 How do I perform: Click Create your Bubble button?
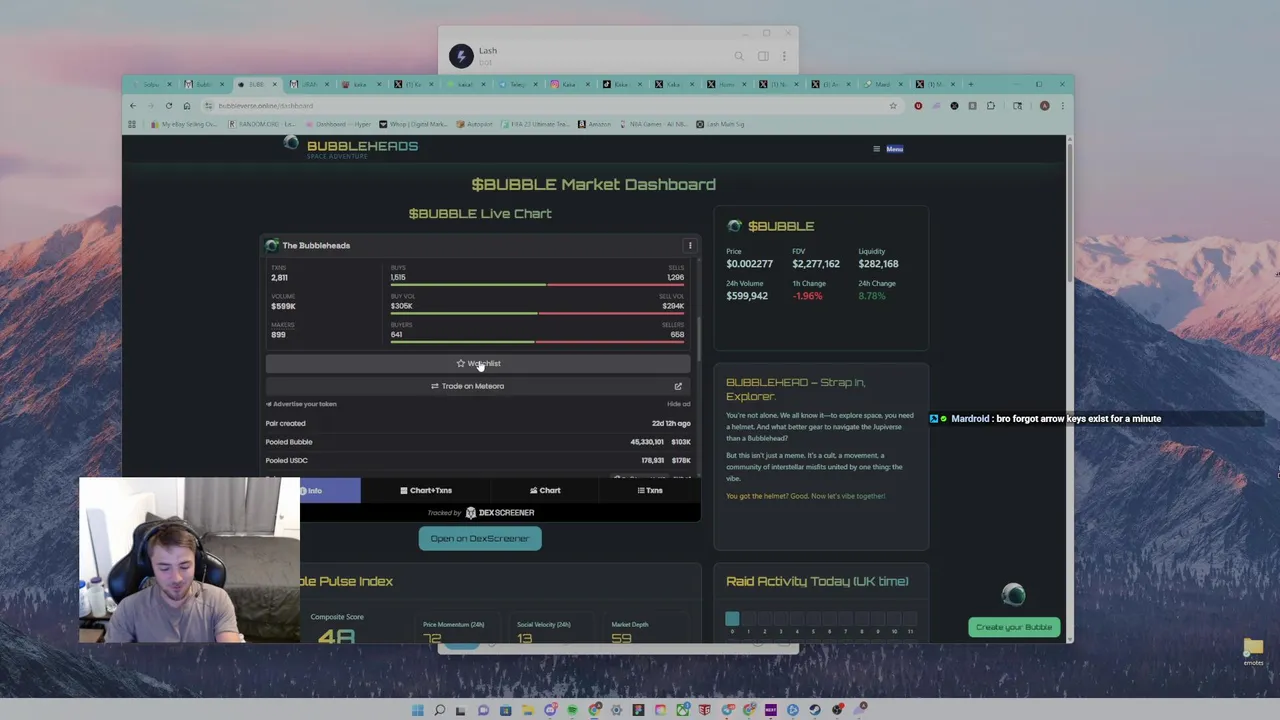pos(1014,627)
